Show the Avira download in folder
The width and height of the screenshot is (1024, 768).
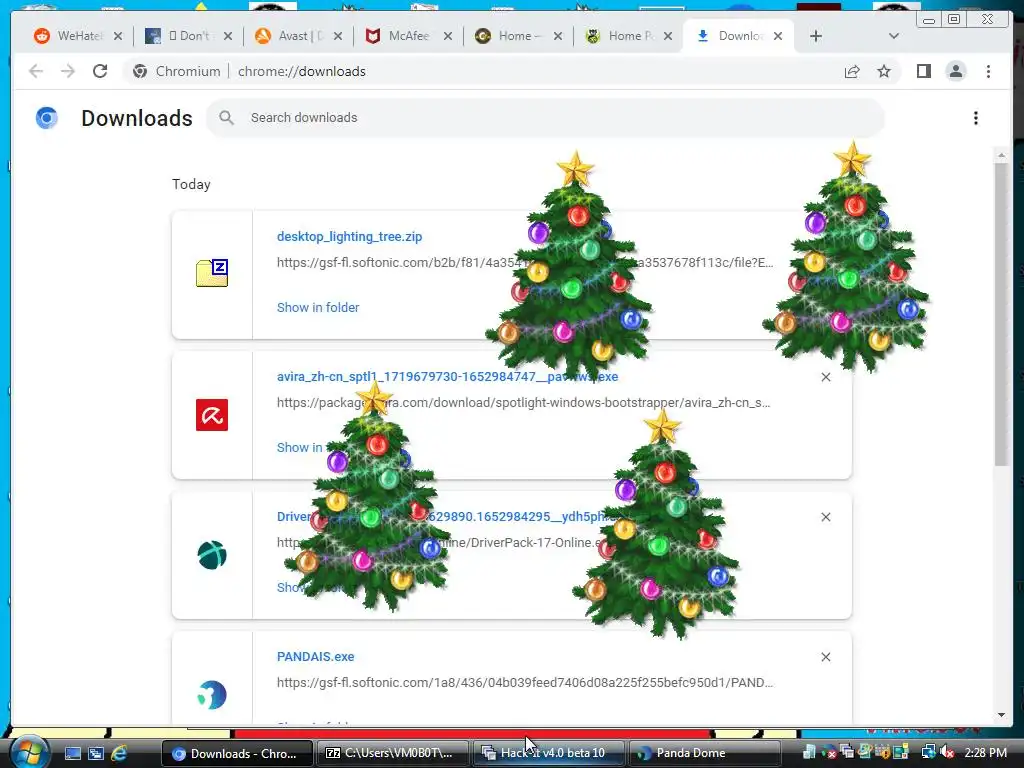click(300, 447)
